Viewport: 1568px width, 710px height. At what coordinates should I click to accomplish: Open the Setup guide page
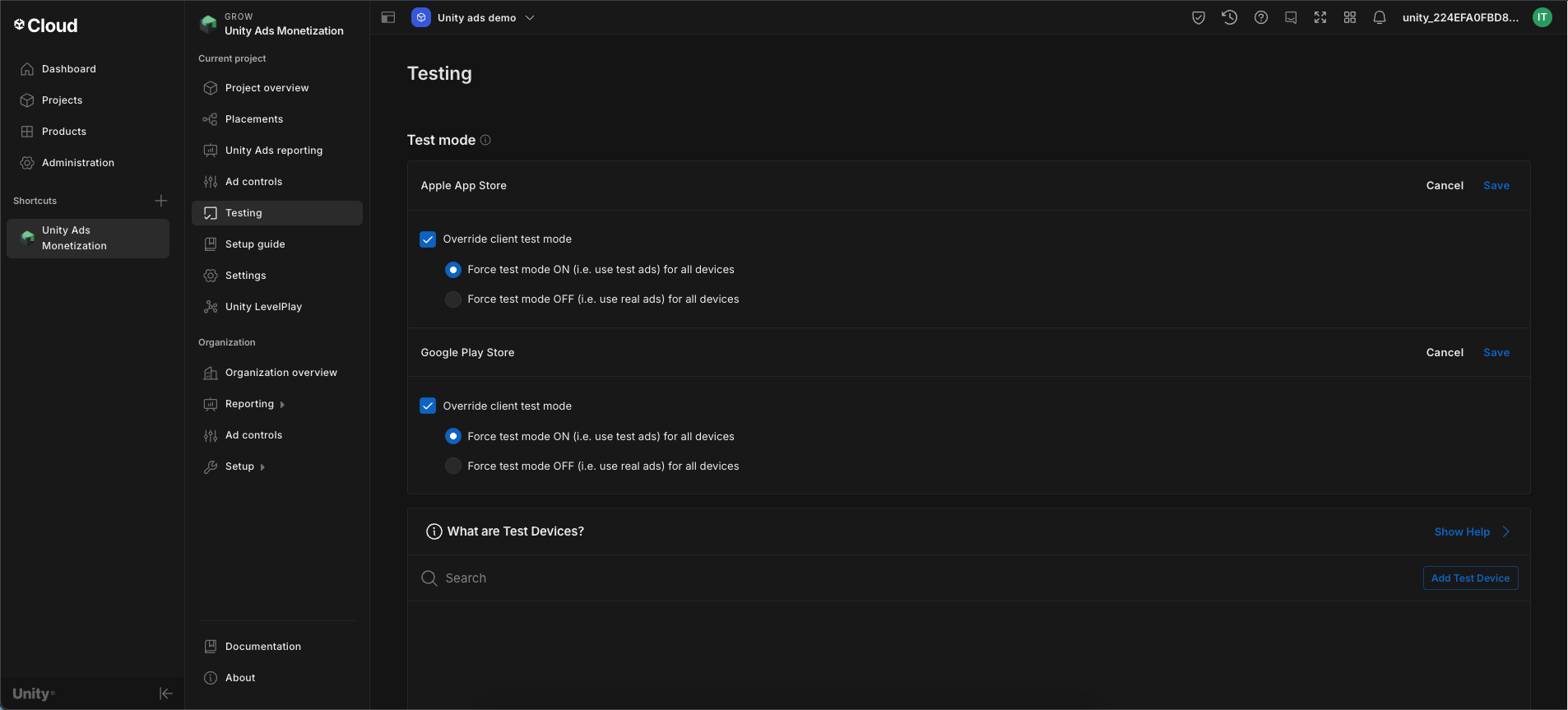pyautogui.click(x=277, y=244)
